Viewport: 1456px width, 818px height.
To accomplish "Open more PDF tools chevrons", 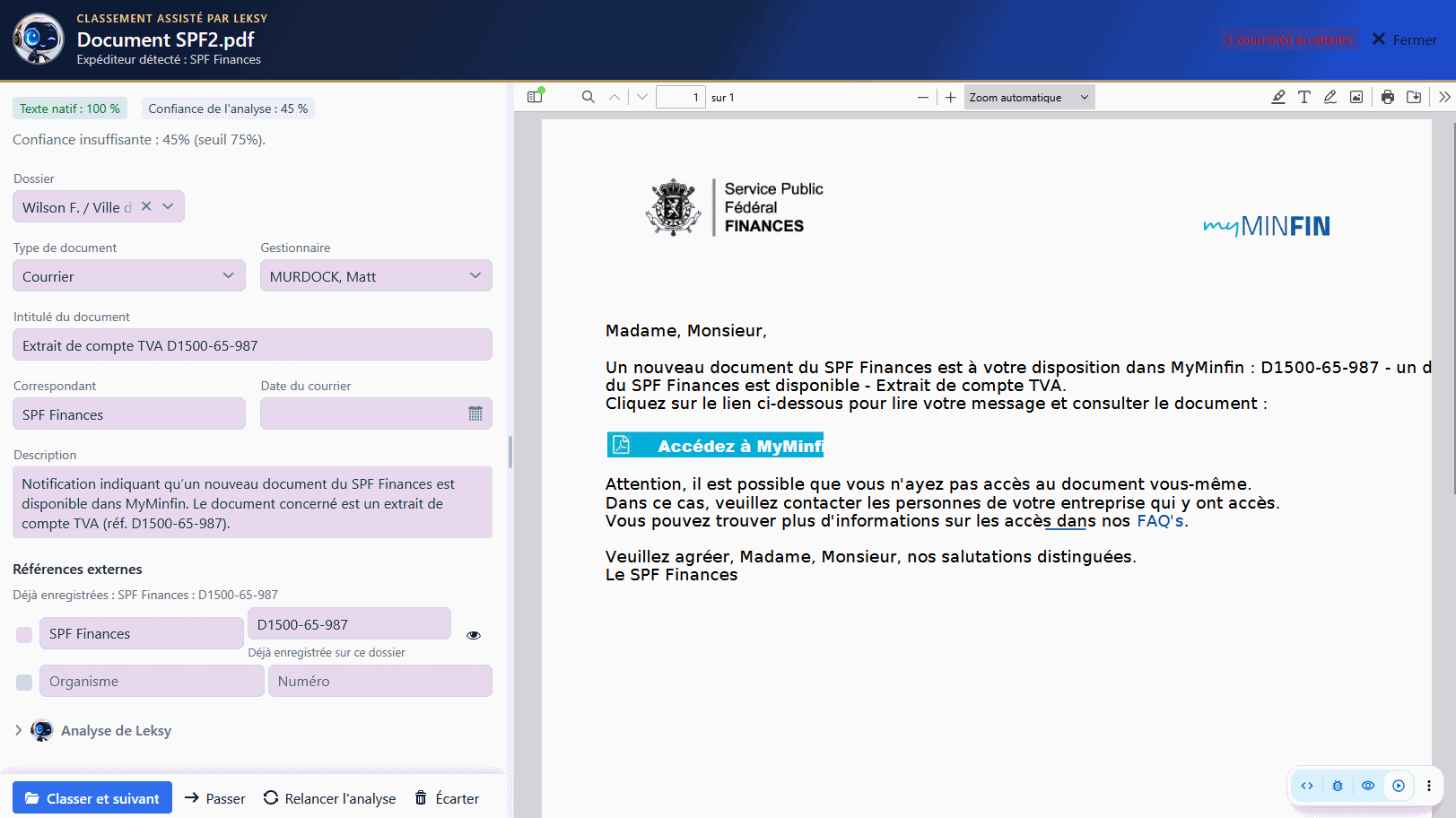I will coord(1444,97).
